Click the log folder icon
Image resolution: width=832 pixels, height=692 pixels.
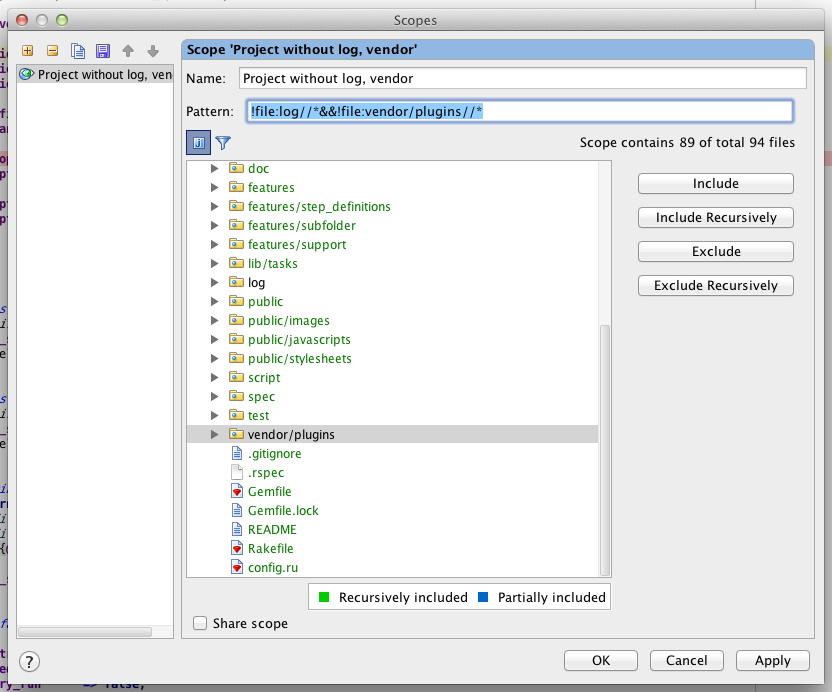click(236, 282)
